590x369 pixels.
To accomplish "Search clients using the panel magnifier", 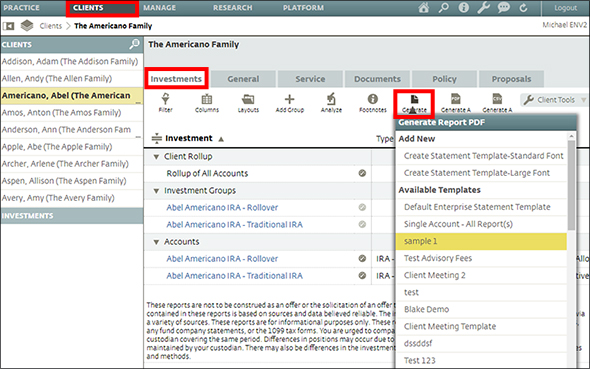I will (134, 44).
